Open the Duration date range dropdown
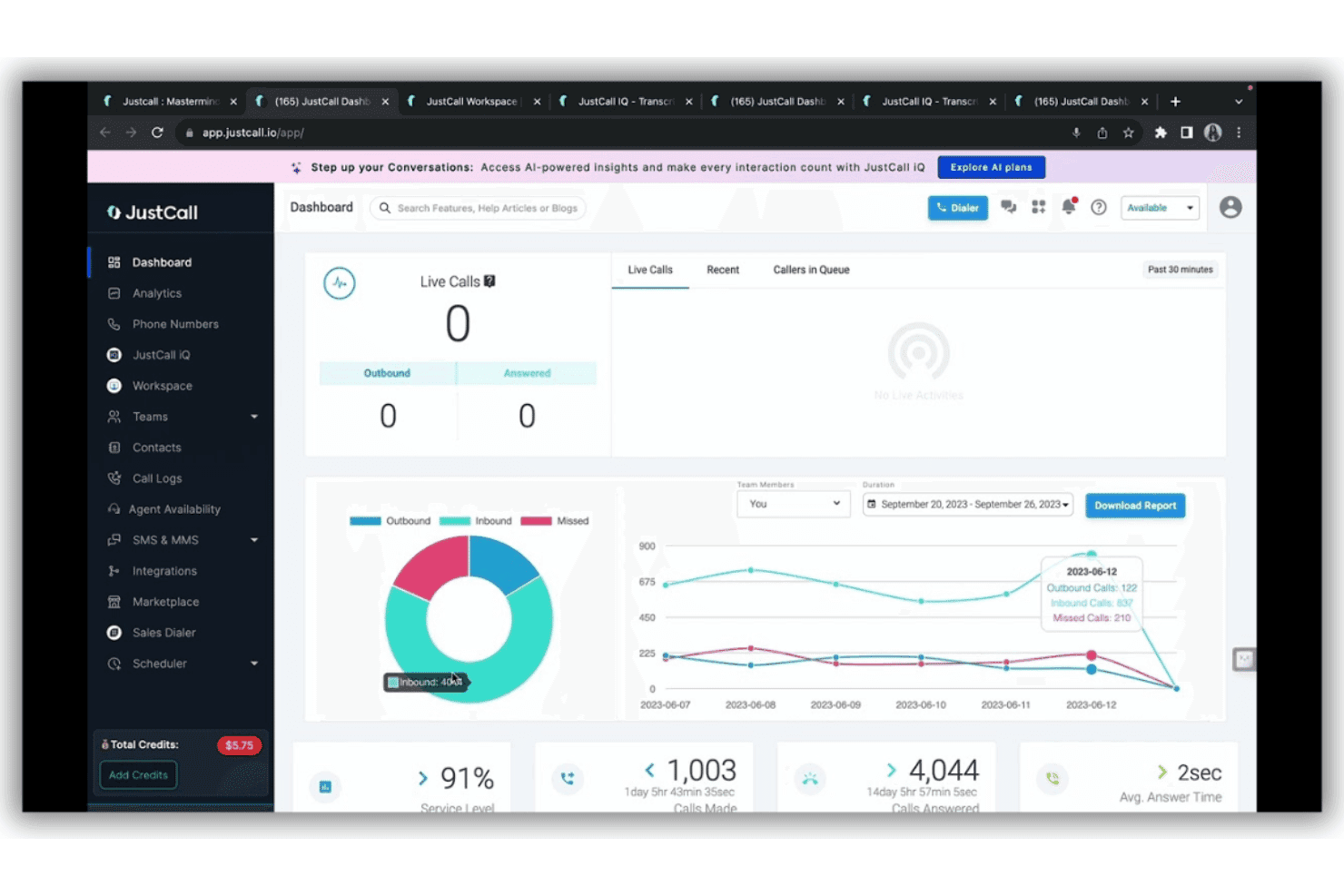1344x896 pixels. [x=968, y=504]
